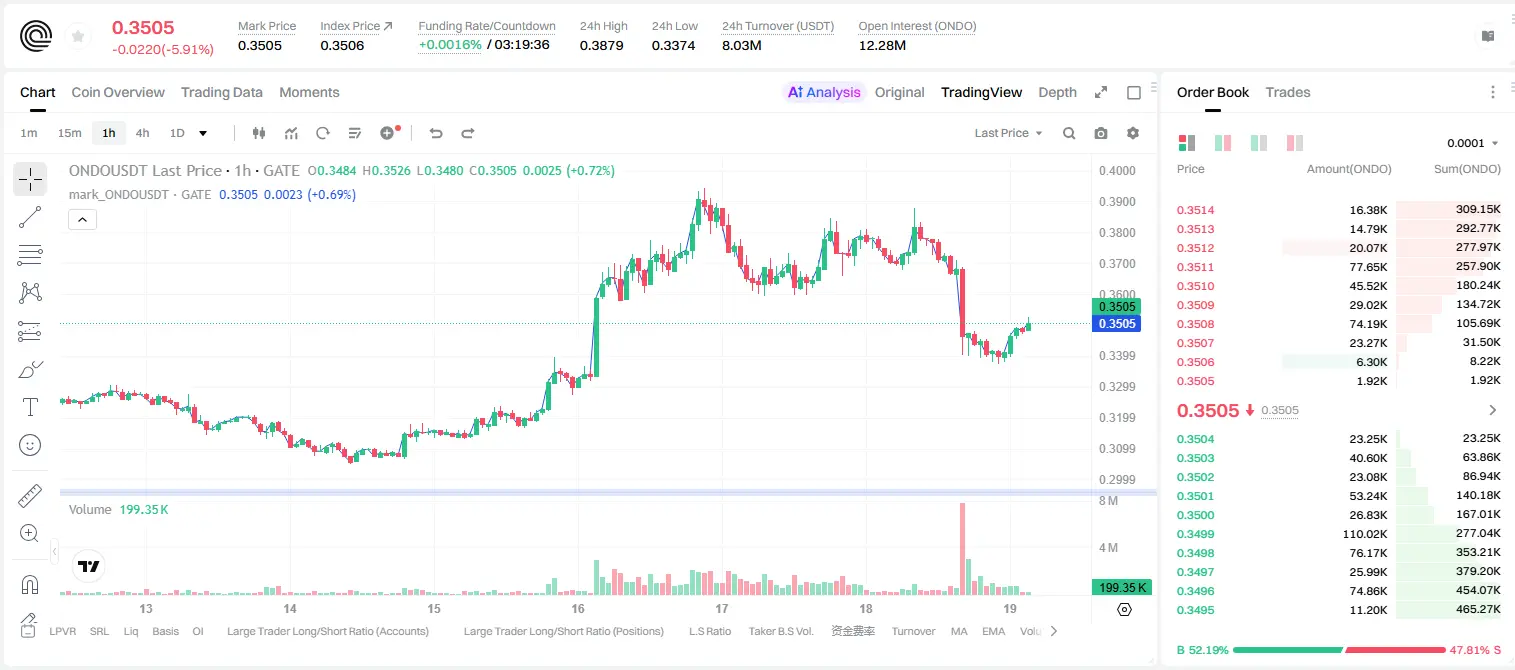Select the trend line drawing tool
Screen dimensions: 1515x670
click(30, 217)
